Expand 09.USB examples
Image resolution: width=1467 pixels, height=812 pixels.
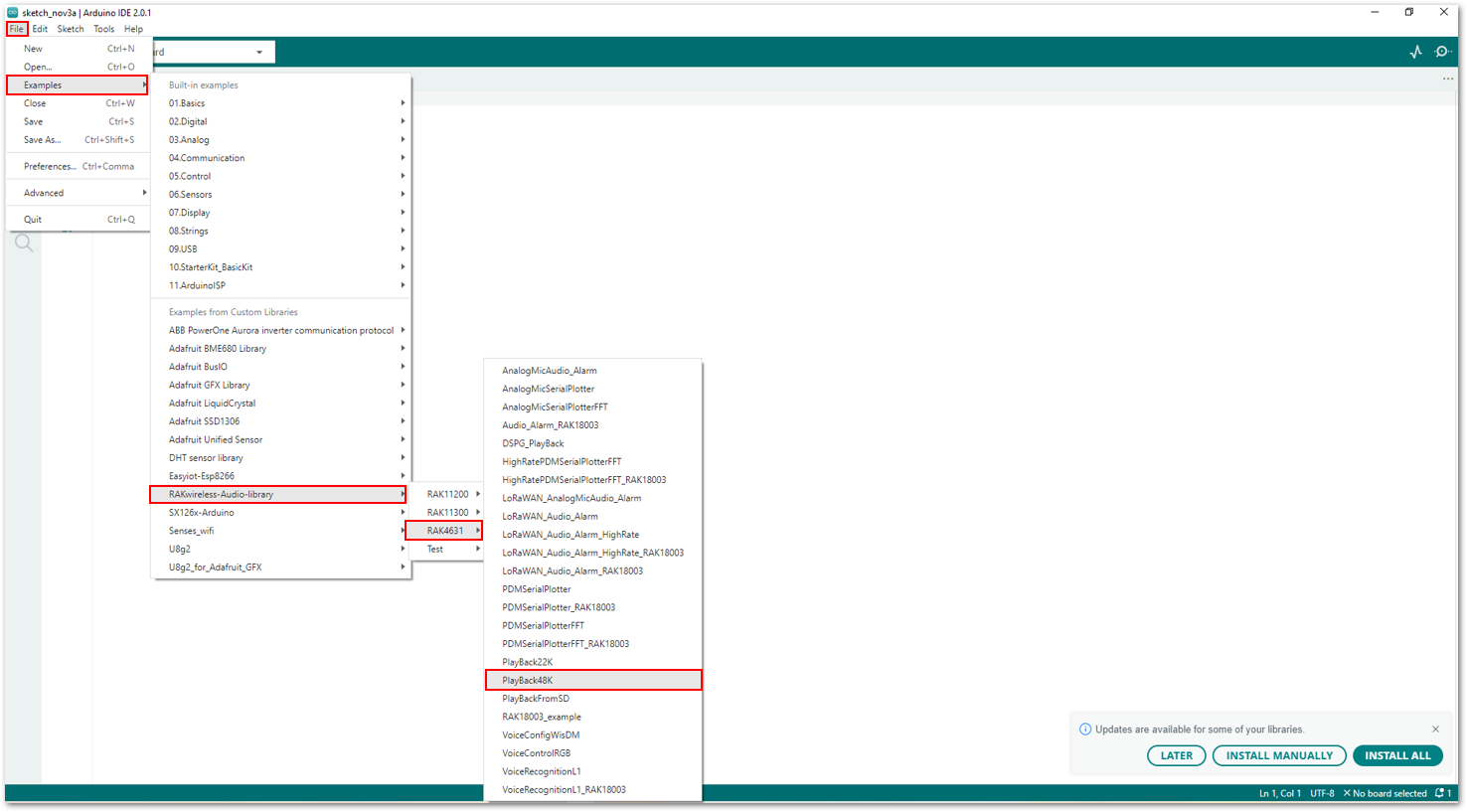point(281,249)
